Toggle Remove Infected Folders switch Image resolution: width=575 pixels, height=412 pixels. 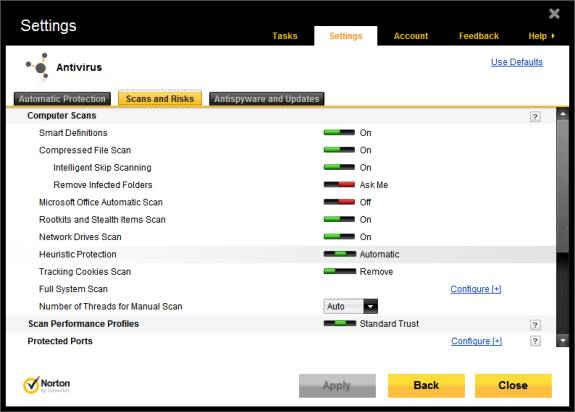[x=339, y=184]
